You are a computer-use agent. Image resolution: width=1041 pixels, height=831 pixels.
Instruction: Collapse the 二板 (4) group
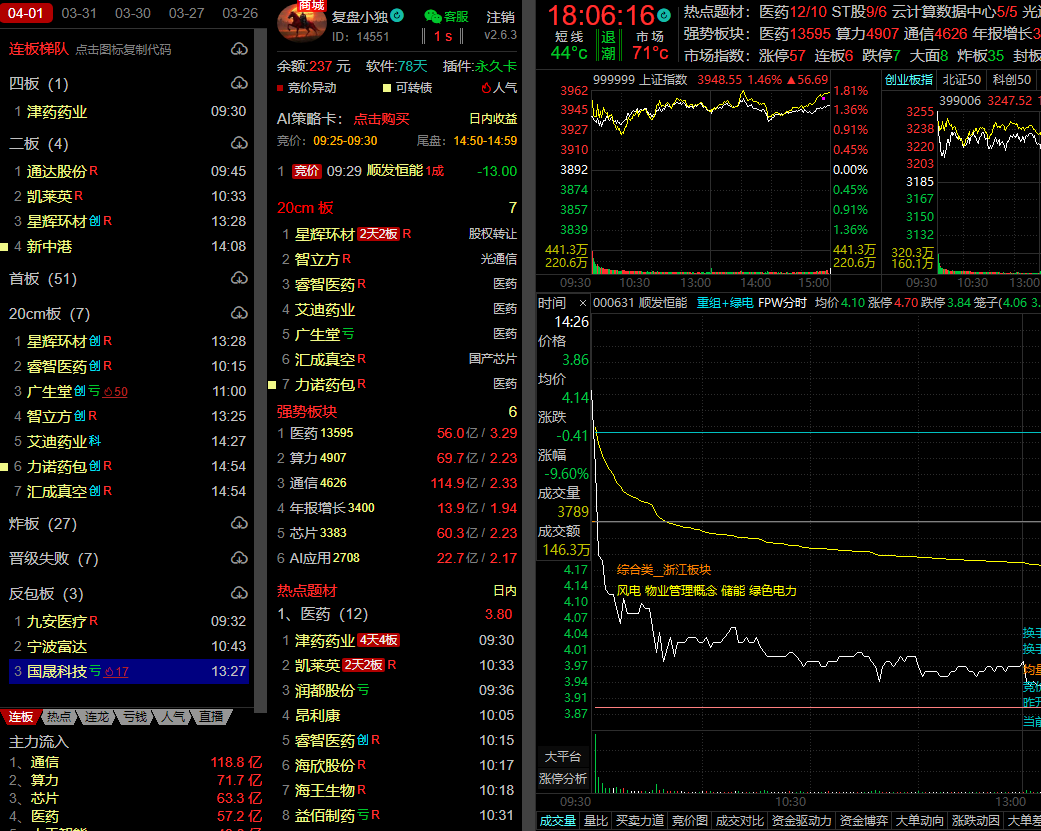tap(38, 143)
